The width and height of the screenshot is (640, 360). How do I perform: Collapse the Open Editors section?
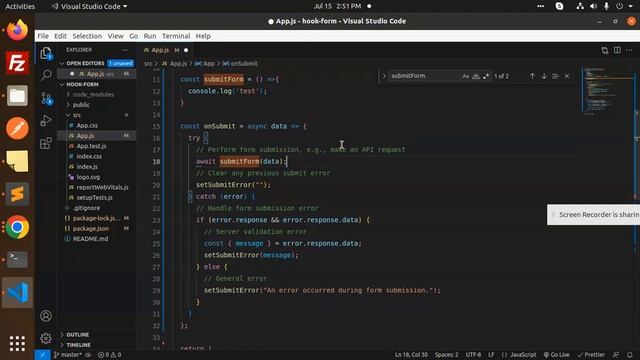pyautogui.click(x=85, y=63)
